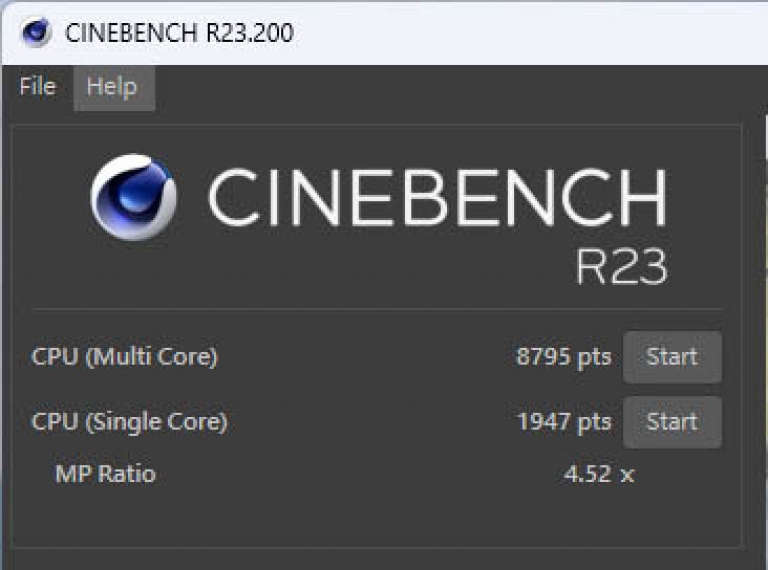Click the large CINEBENCH wordmark
This screenshot has width=768, height=570.
pos(437,197)
